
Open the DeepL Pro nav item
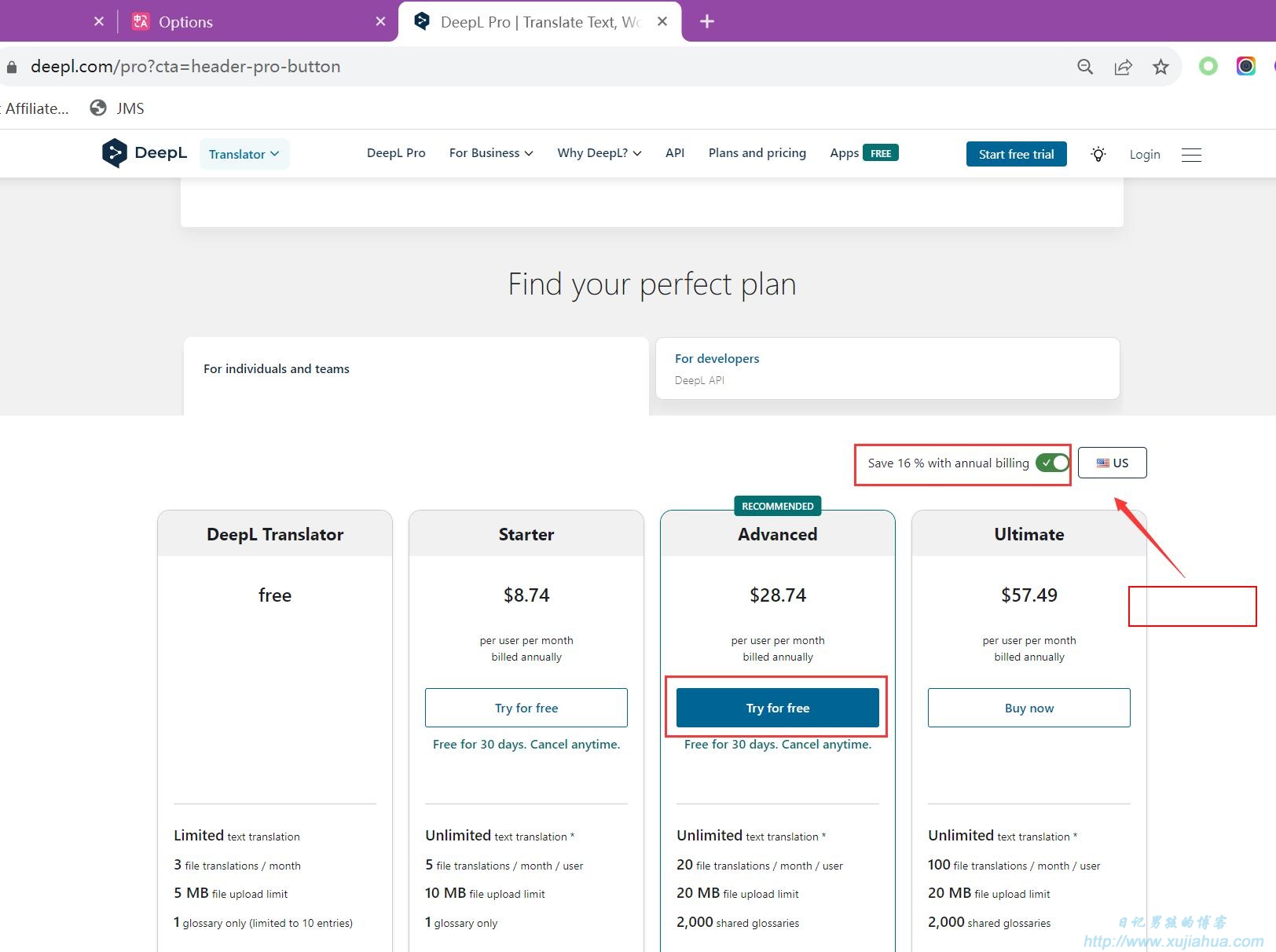click(x=396, y=152)
